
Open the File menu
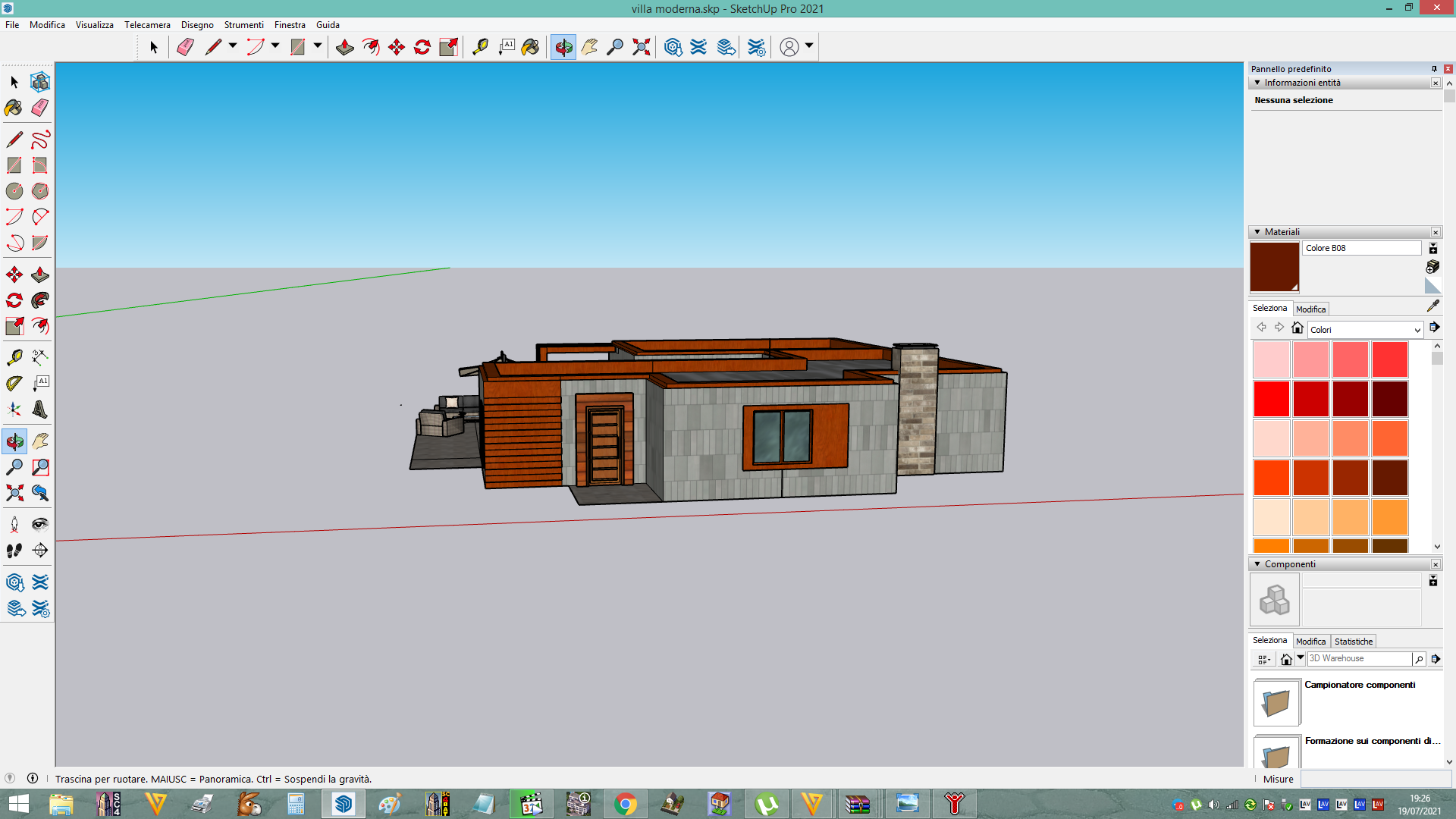pos(12,25)
